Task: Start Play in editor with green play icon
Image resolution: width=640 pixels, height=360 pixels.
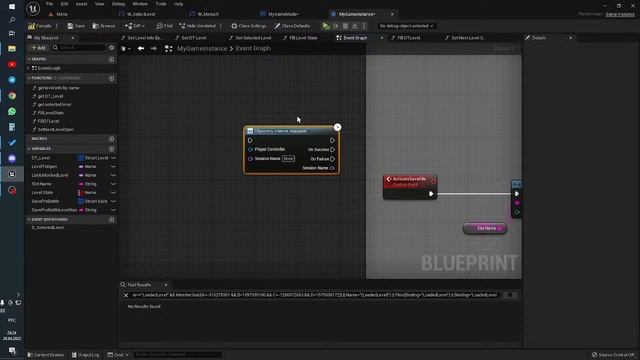Action: tap(326, 26)
